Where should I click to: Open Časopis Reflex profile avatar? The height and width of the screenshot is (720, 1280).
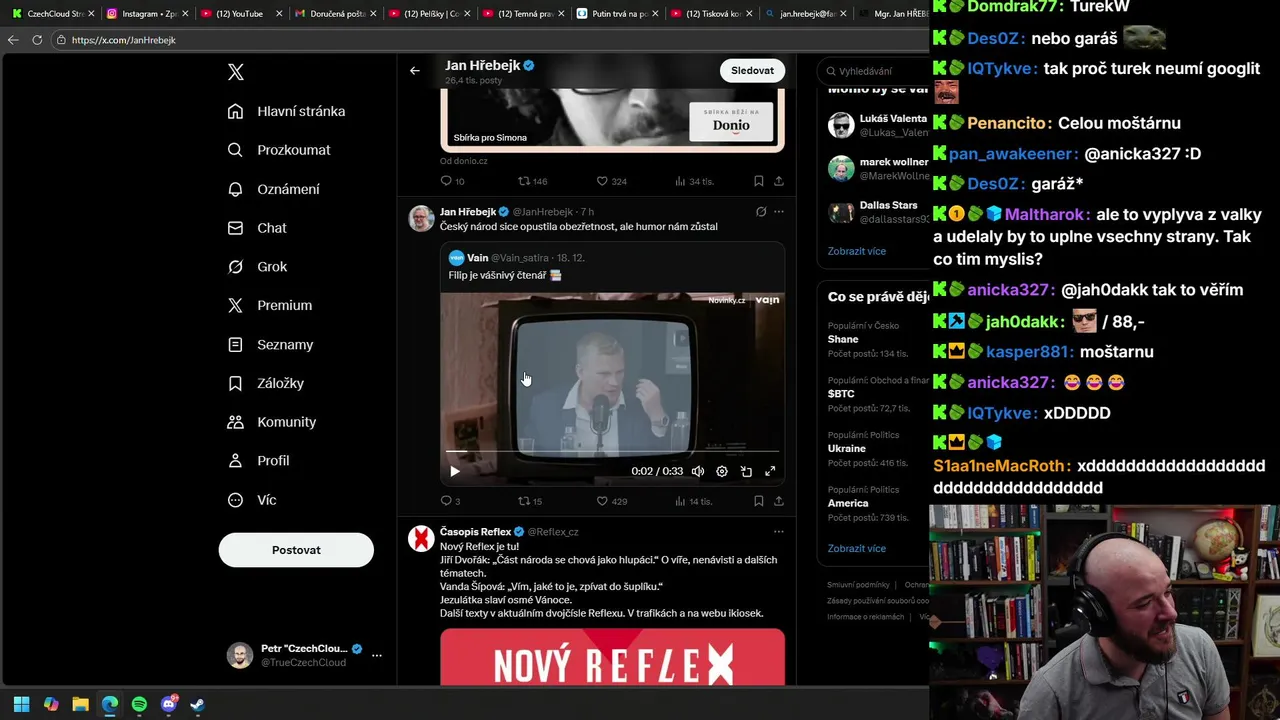tap(421, 539)
